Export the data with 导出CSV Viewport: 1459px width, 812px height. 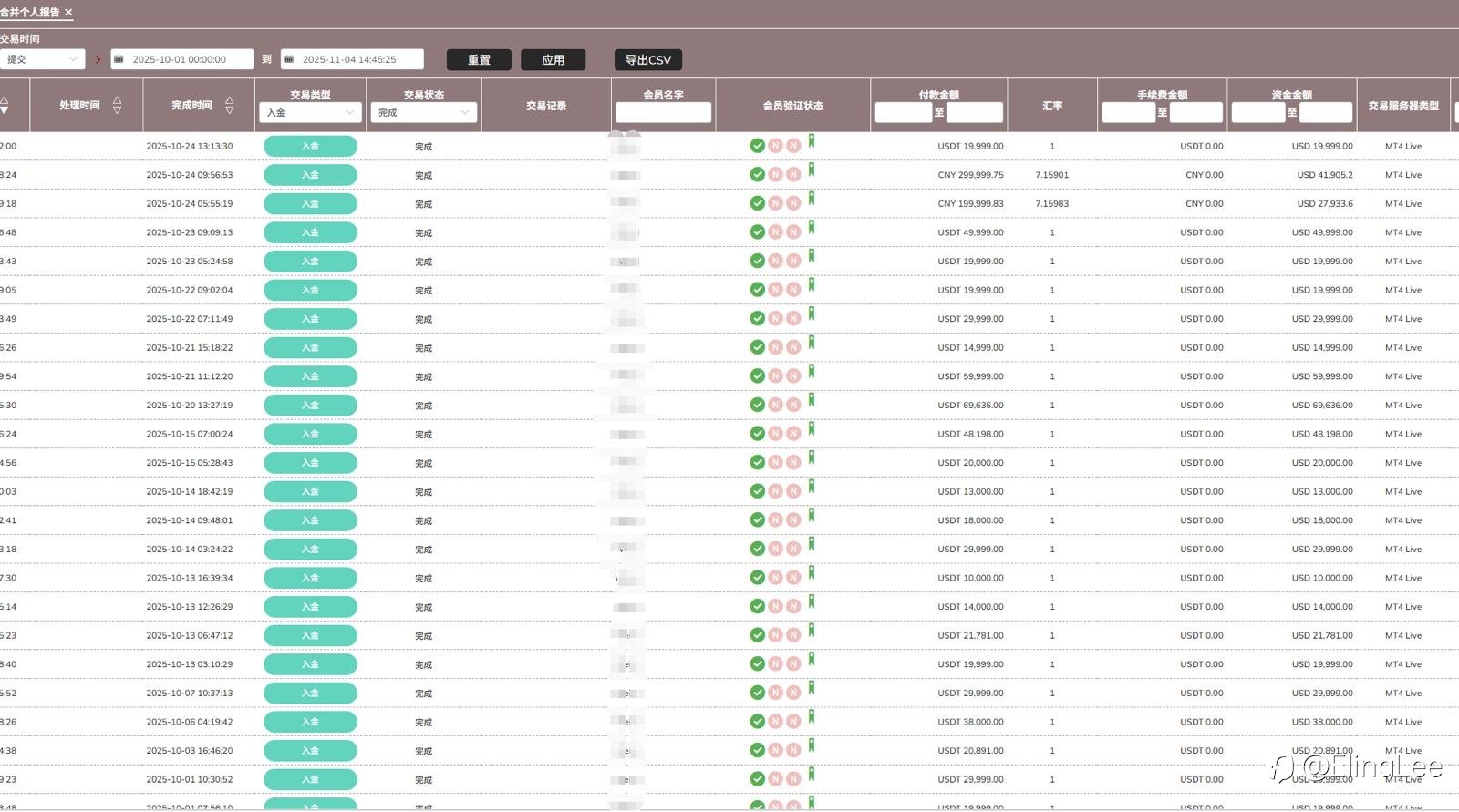(x=648, y=60)
